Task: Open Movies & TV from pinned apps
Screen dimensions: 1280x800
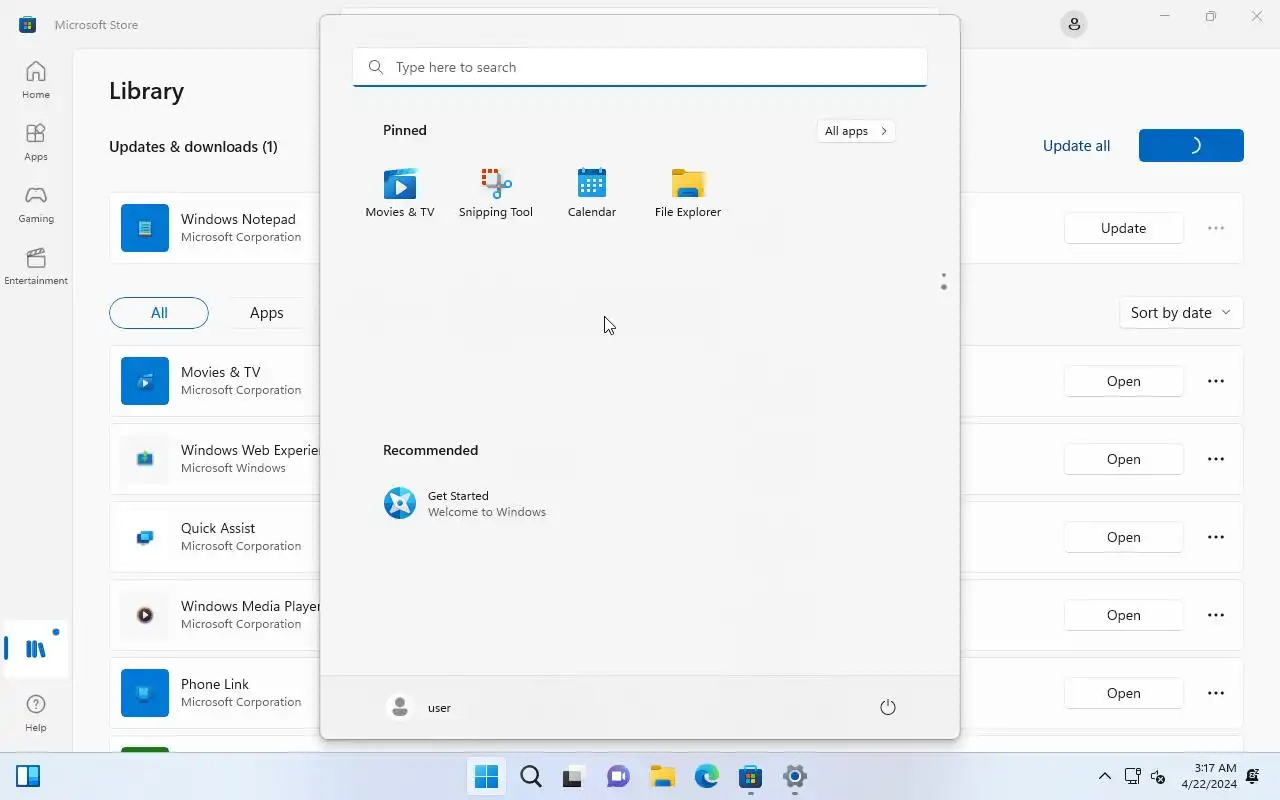Action: [400, 192]
